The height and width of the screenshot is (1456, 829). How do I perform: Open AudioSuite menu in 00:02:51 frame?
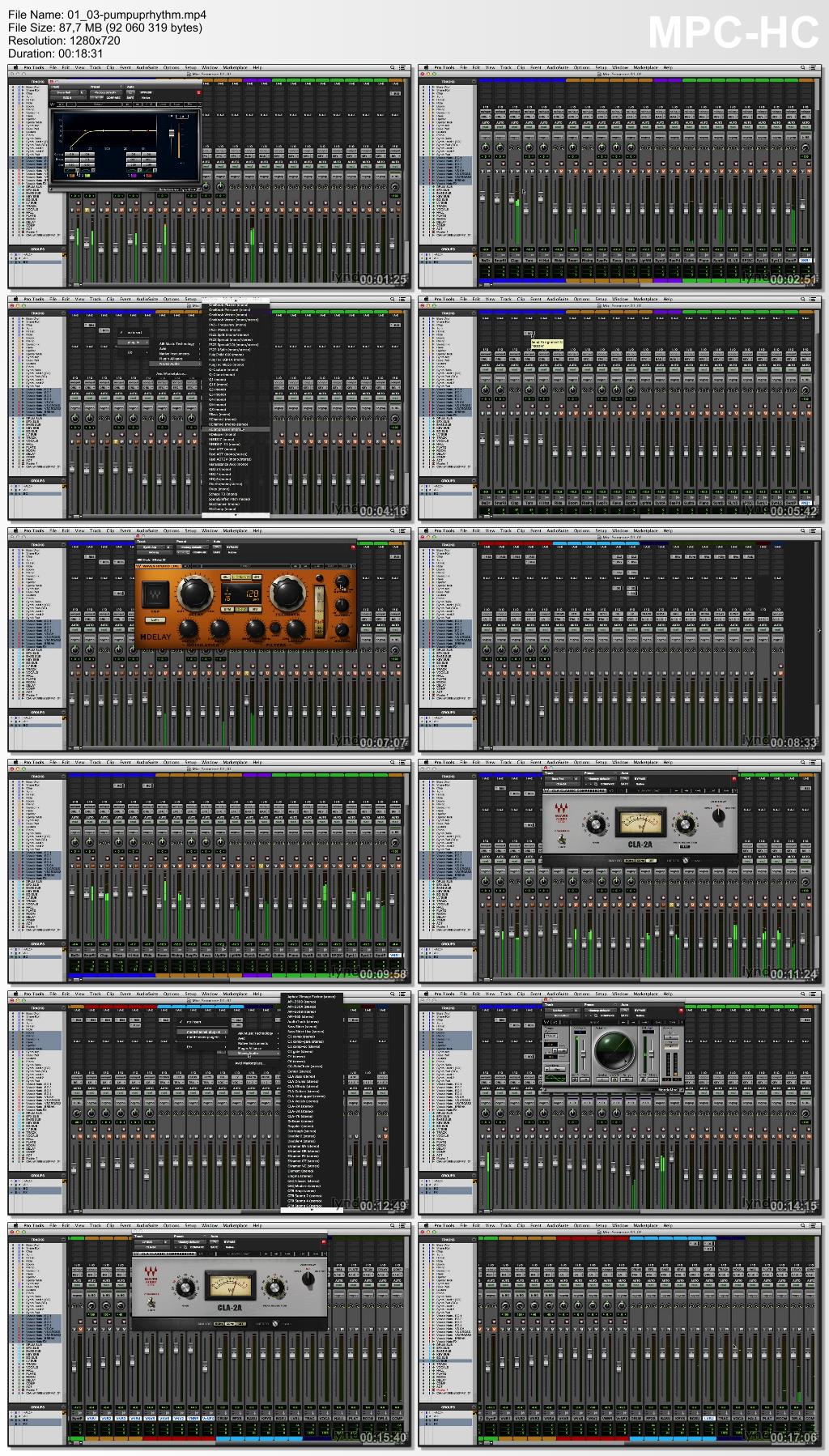point(558,67)
